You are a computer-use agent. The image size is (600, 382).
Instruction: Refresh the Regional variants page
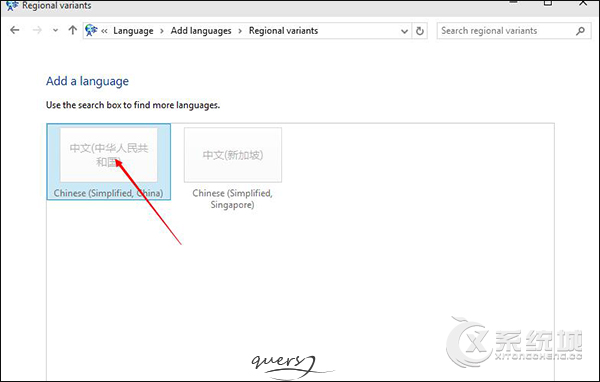420,31
